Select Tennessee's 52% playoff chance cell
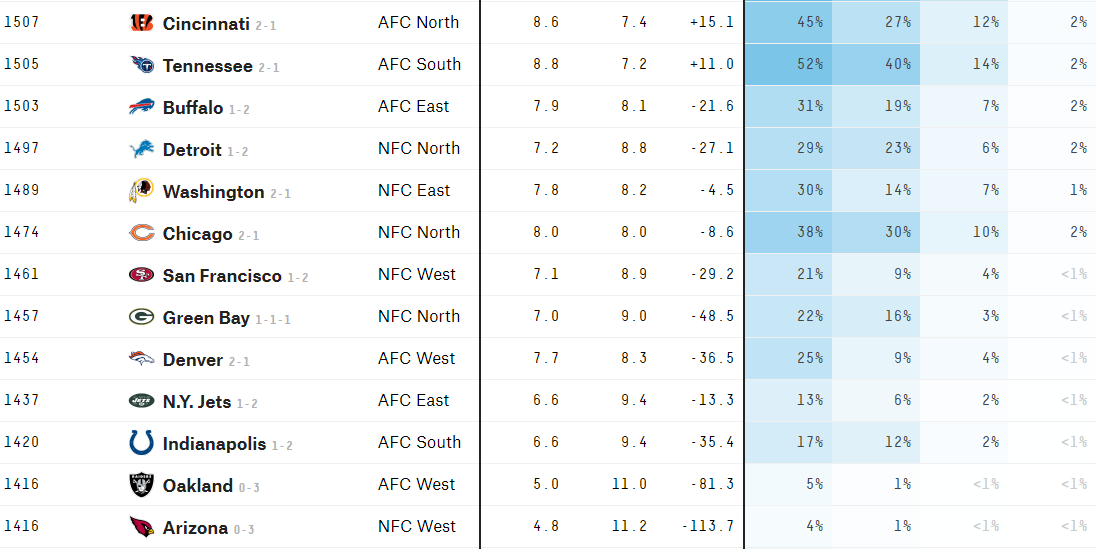Viewport: 1099px width, 549px height. coord(788,64)
